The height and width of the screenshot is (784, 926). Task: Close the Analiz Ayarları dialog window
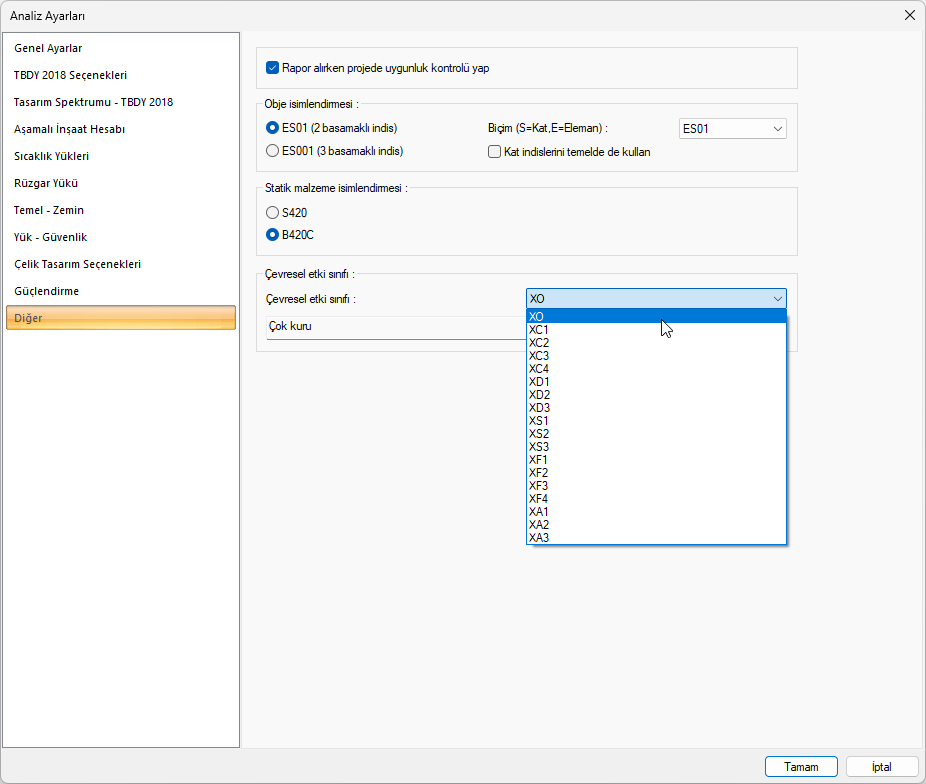(909, 15)
